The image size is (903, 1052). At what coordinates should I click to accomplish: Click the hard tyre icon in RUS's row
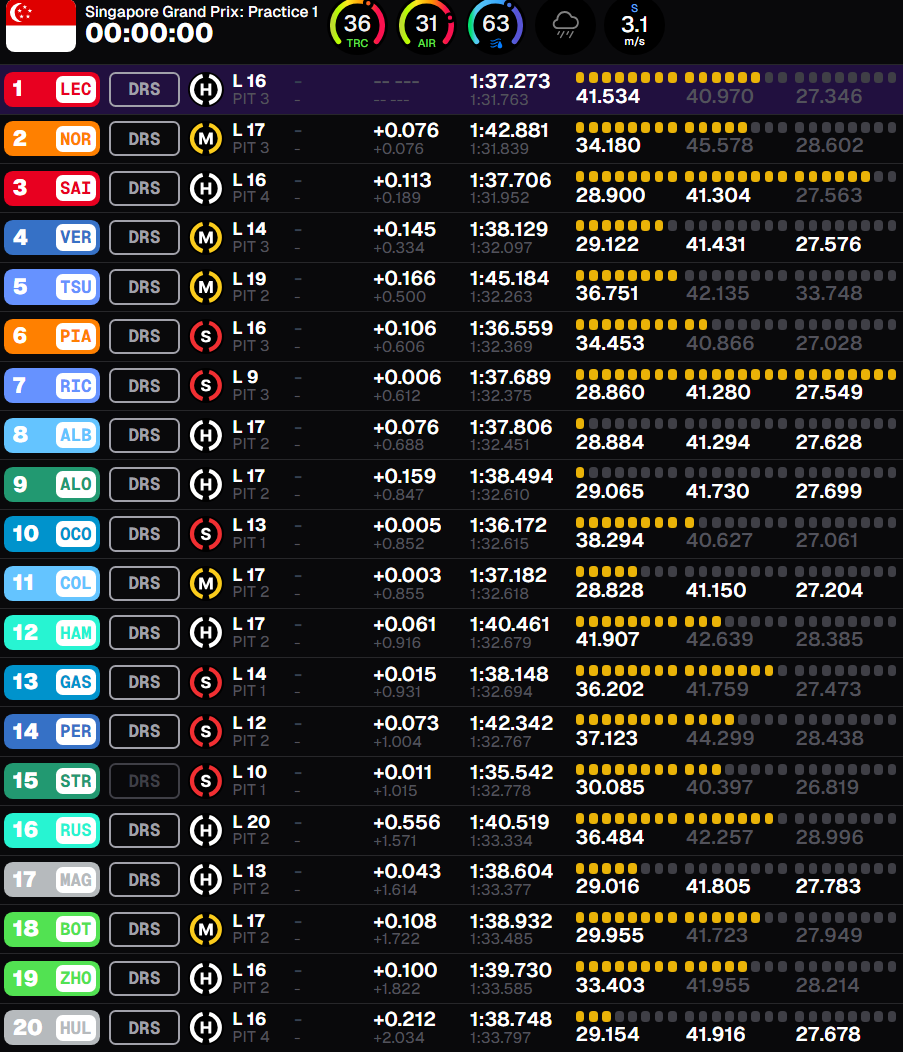[x=206, y=831]
